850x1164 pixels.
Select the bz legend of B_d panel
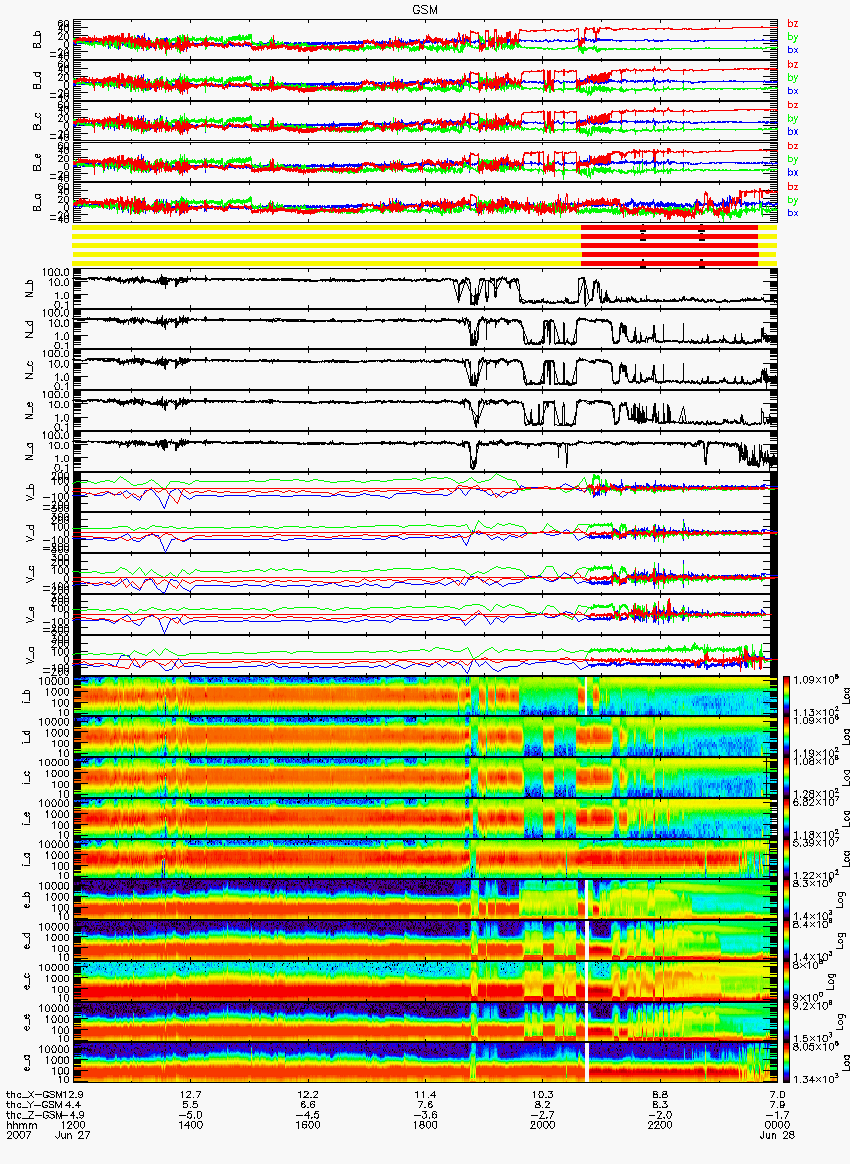[793, 65]
